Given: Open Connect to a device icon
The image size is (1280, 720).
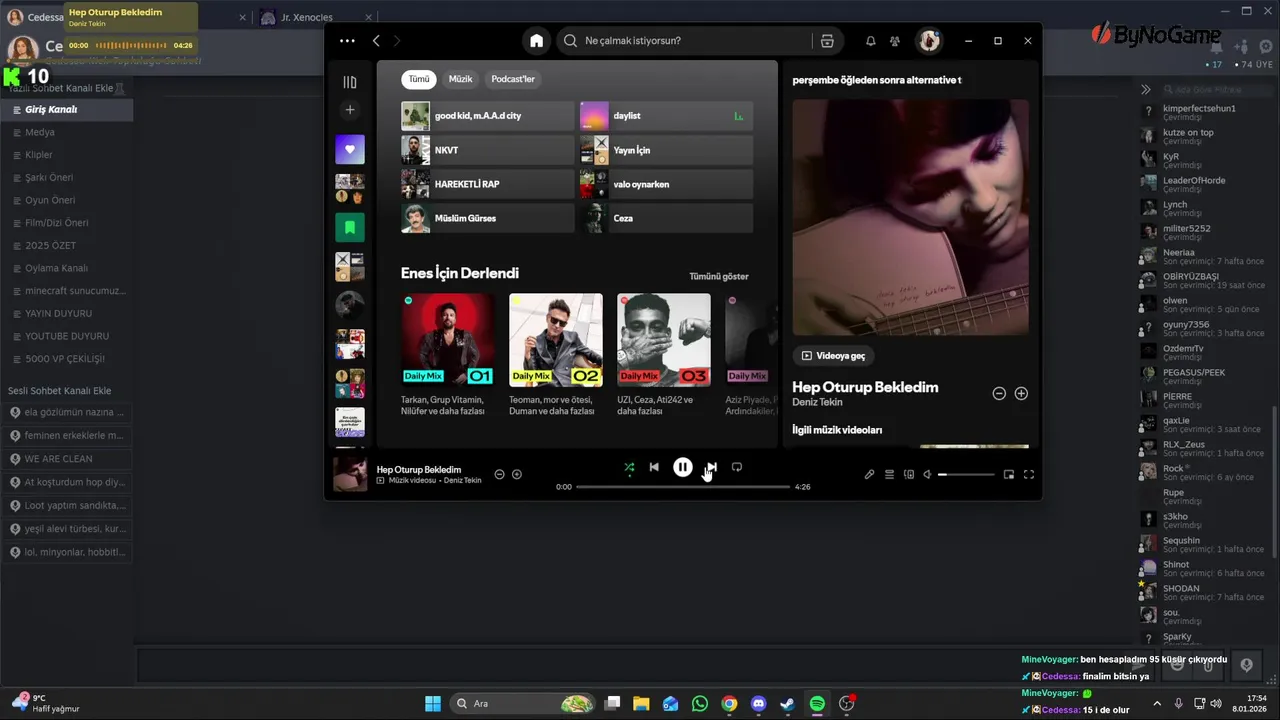Looking at the screenshot, I should (x=909, y=475).
